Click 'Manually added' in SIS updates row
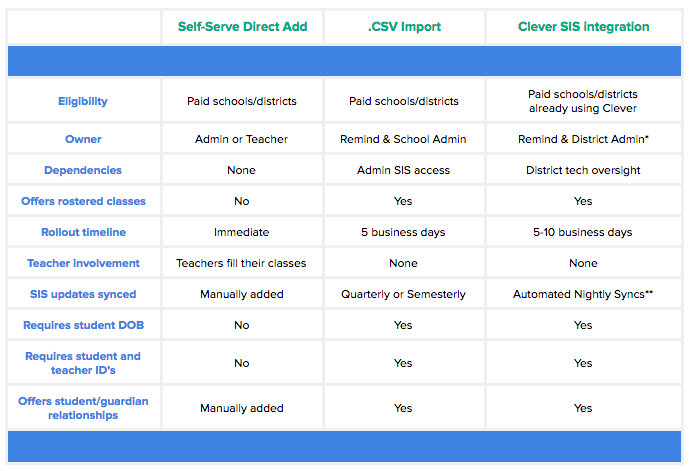This screenshot has width=690, height=471. (x=242, y=294)
